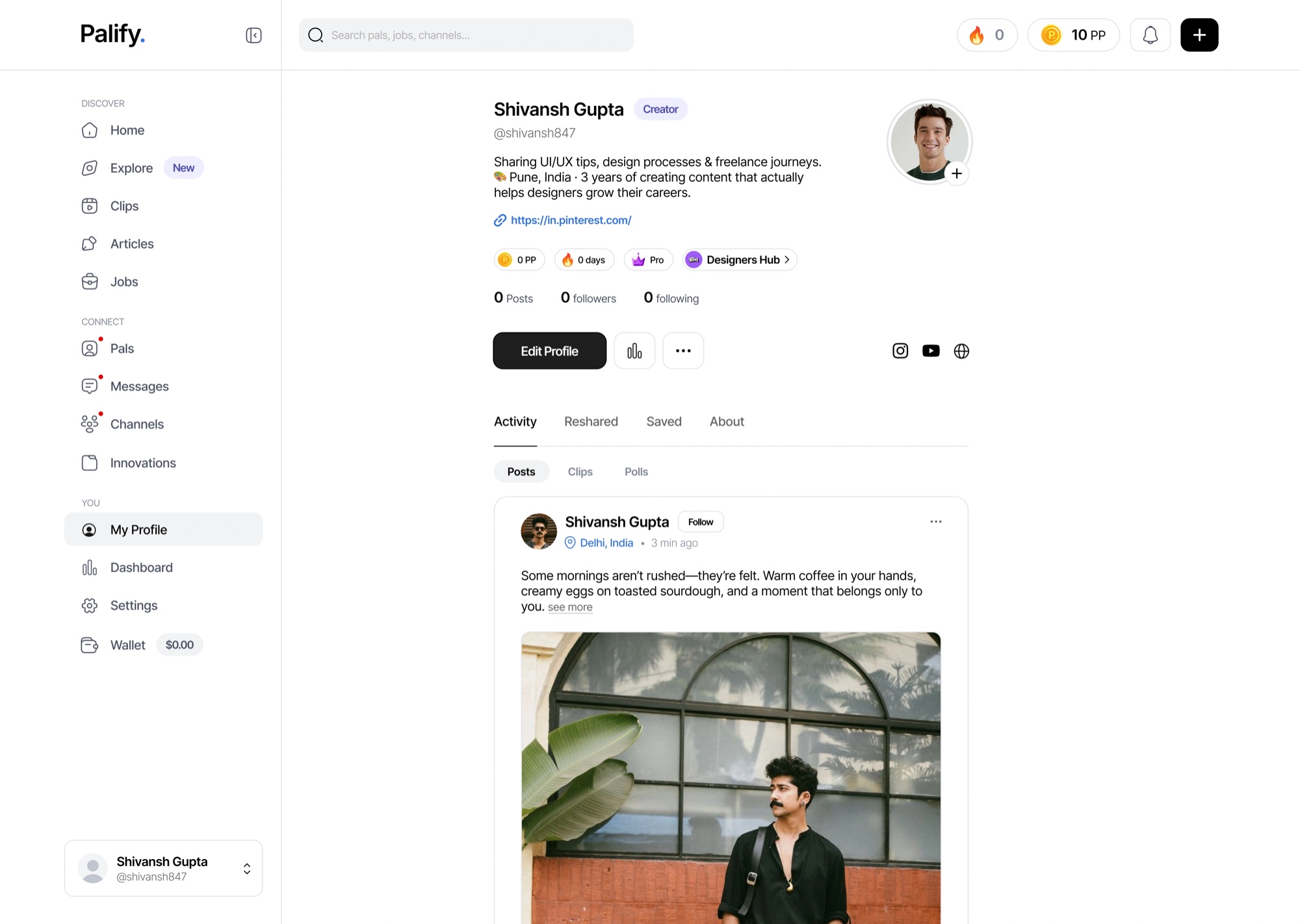Click the Wallet icon
The height and width of the screenshot is (924, 1300).
click(x=90, y=645)
